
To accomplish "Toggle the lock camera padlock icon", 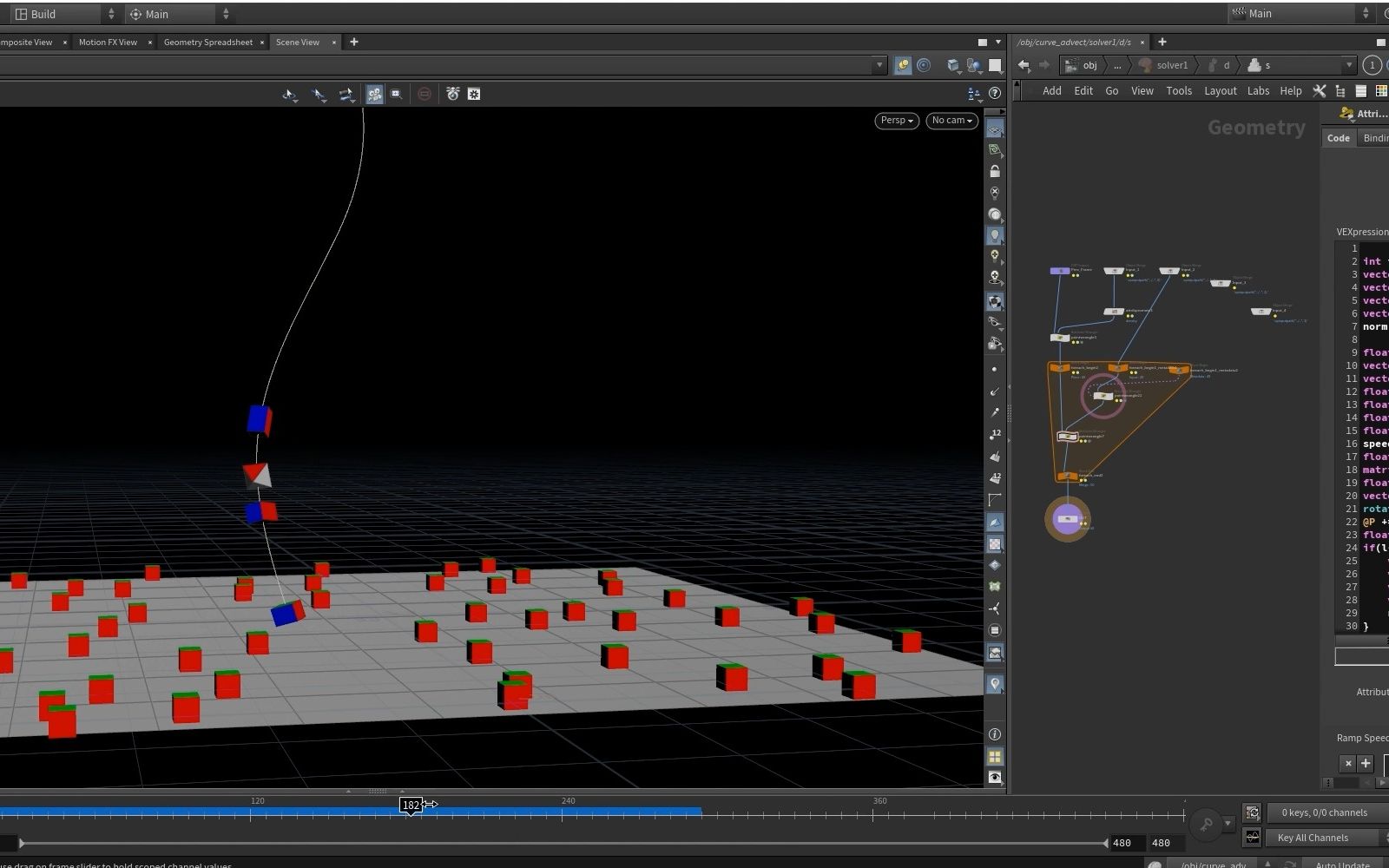I will [x=995, y=171].
